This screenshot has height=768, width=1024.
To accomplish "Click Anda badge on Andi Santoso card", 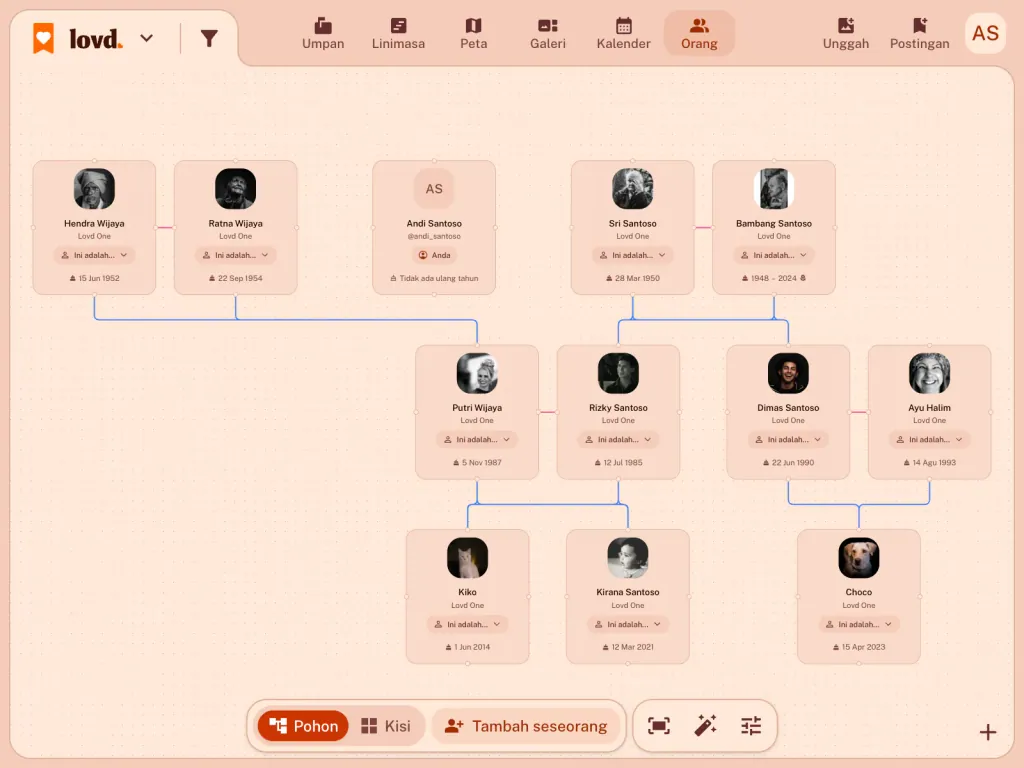I will coord(434,255).
